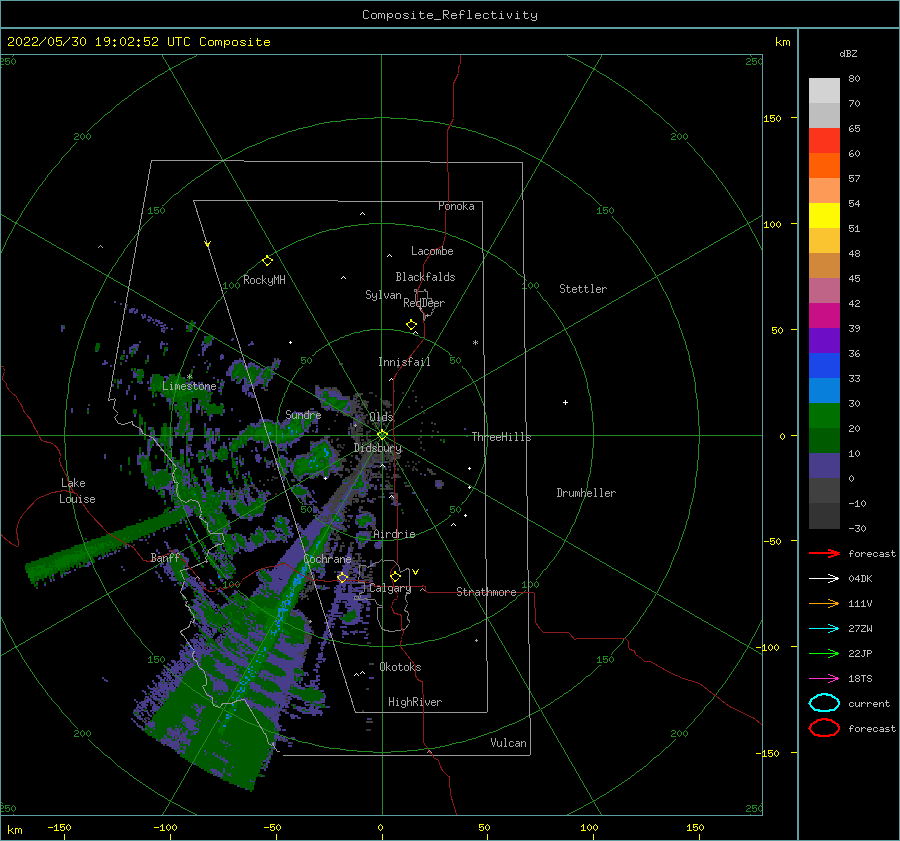Click the Limestone label
This screenshot has width=900, height=841.
coord(189,386)
